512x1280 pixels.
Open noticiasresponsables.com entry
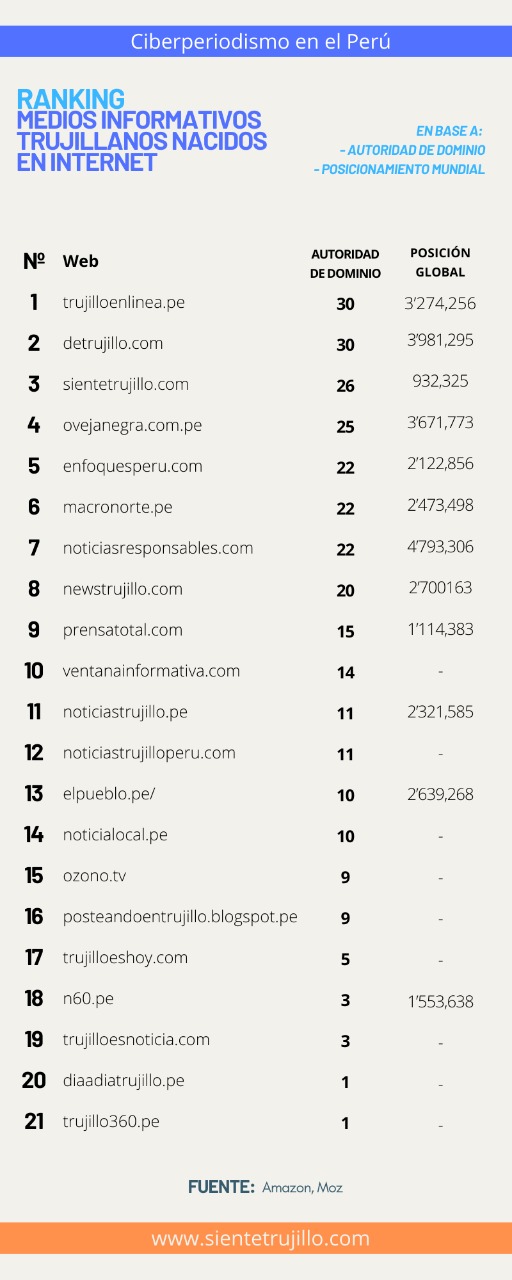[158, 548]
